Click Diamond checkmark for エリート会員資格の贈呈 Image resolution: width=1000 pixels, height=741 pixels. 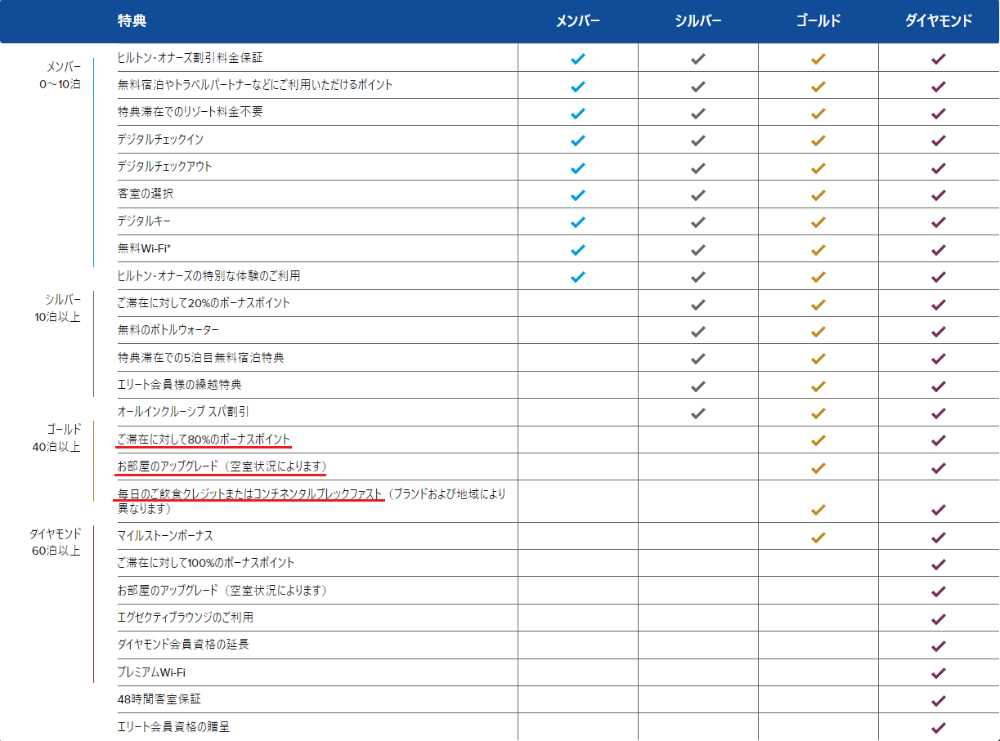click(938, 728)
